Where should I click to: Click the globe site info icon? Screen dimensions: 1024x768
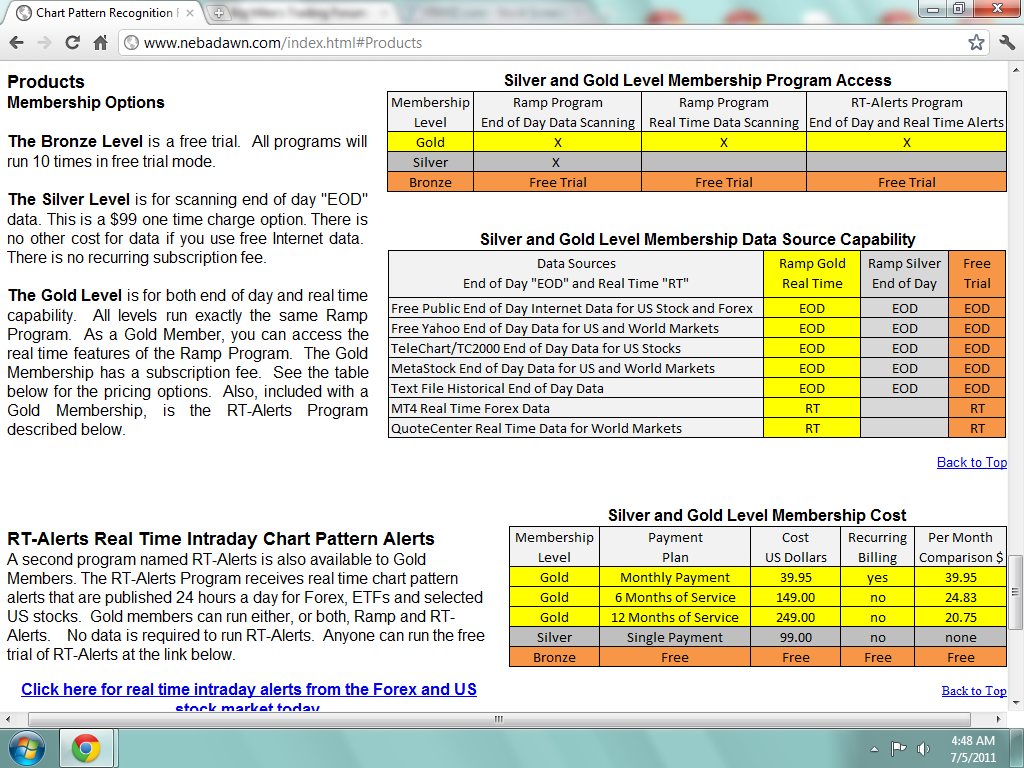tap(131, 43)
